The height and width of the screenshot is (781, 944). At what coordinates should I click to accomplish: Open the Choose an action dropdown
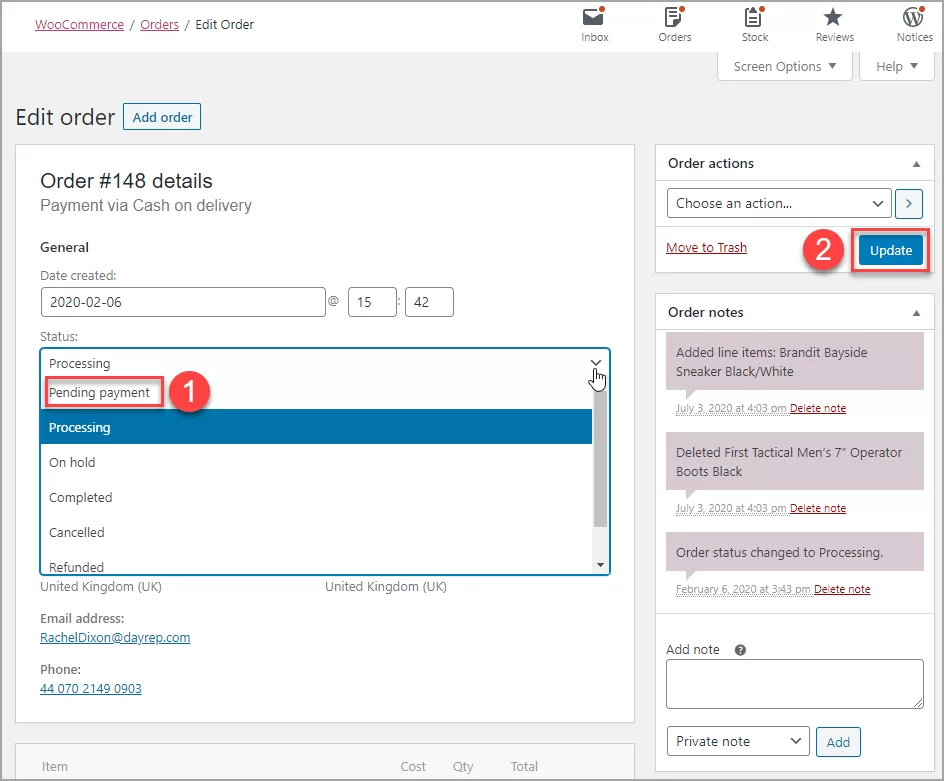[778, 203]
